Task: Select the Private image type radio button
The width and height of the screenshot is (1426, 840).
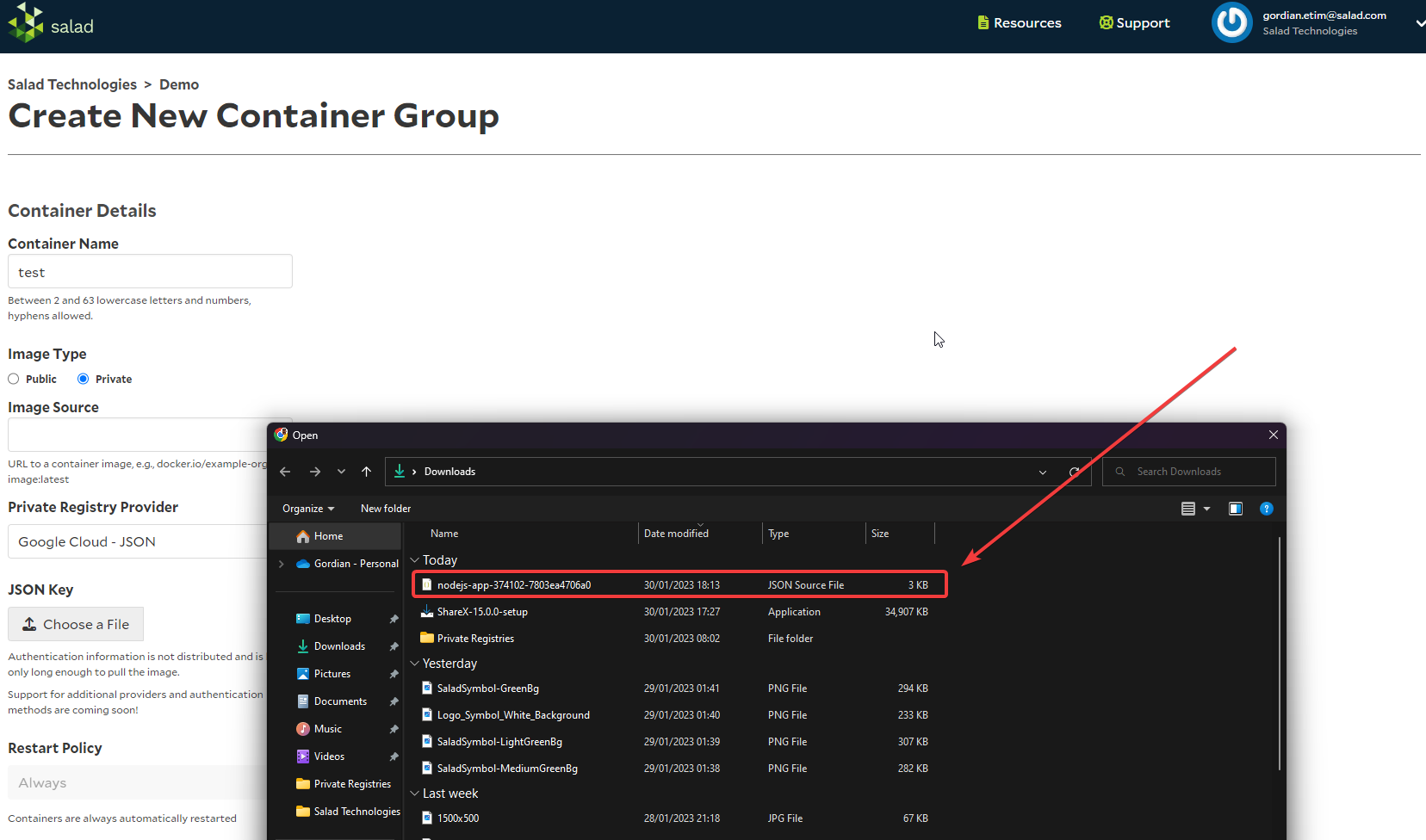Action: [x=84, y=379]
